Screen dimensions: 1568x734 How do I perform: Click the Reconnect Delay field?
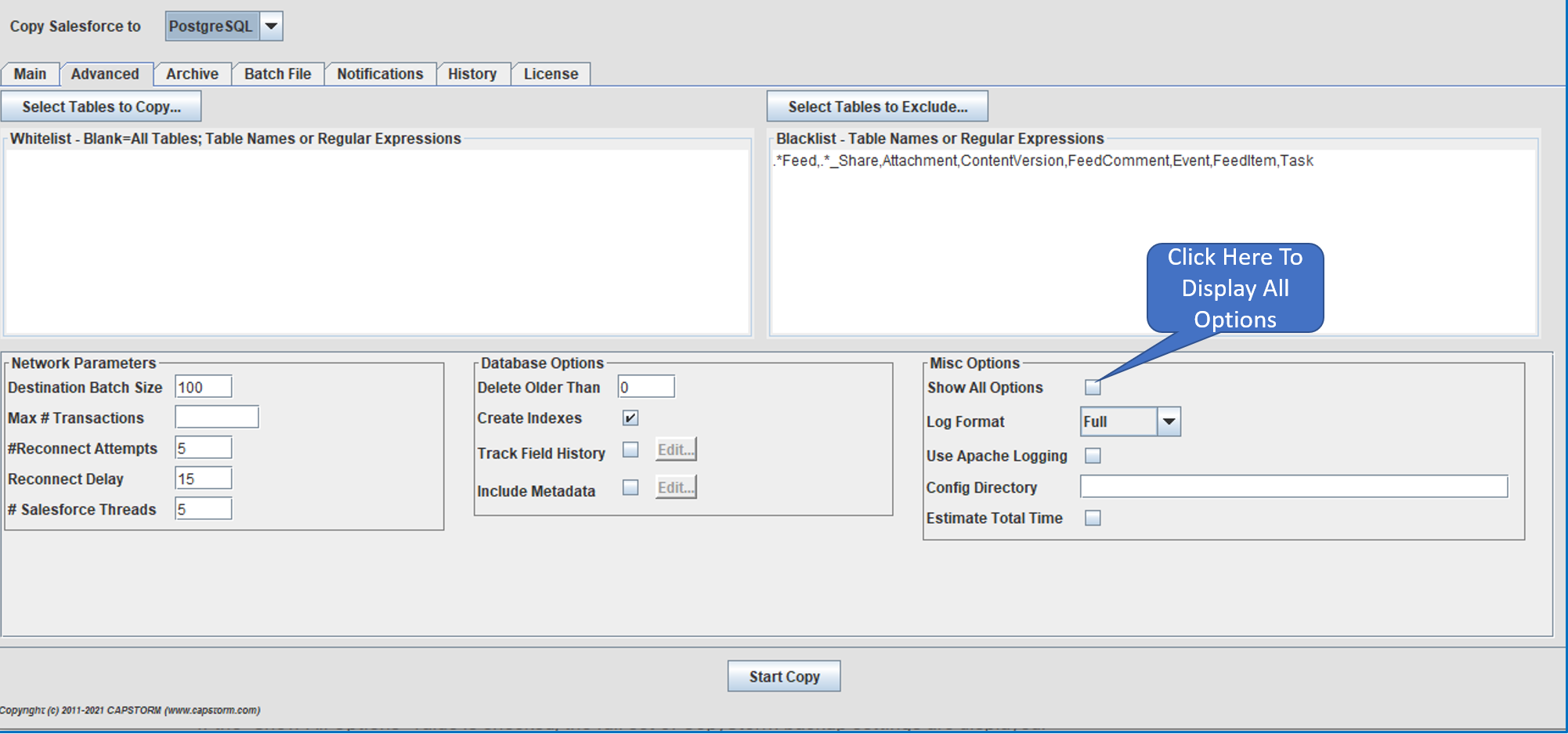tap(204, 479)
